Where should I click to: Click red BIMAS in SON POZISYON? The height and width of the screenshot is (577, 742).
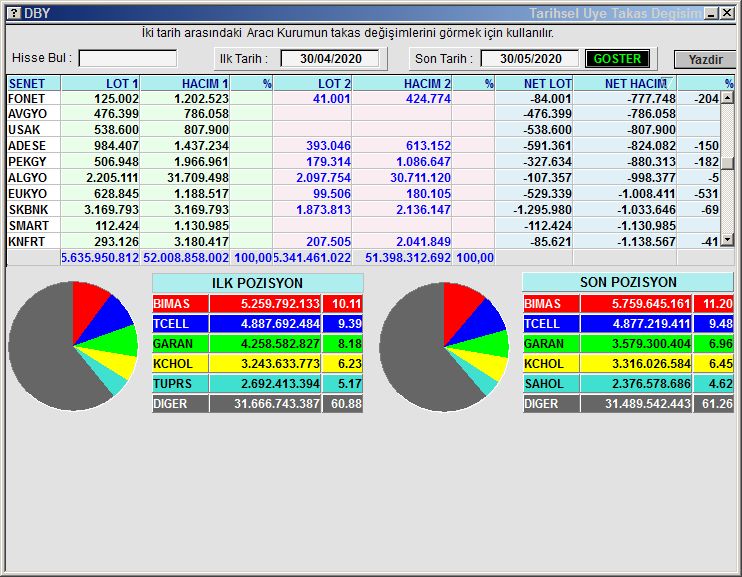pyautogui.click(x=551, y=303)
